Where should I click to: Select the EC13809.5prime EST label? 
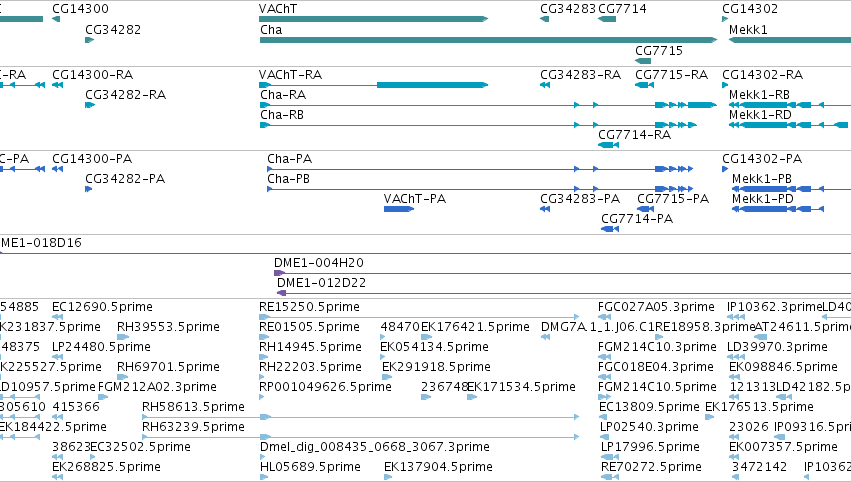650,407
